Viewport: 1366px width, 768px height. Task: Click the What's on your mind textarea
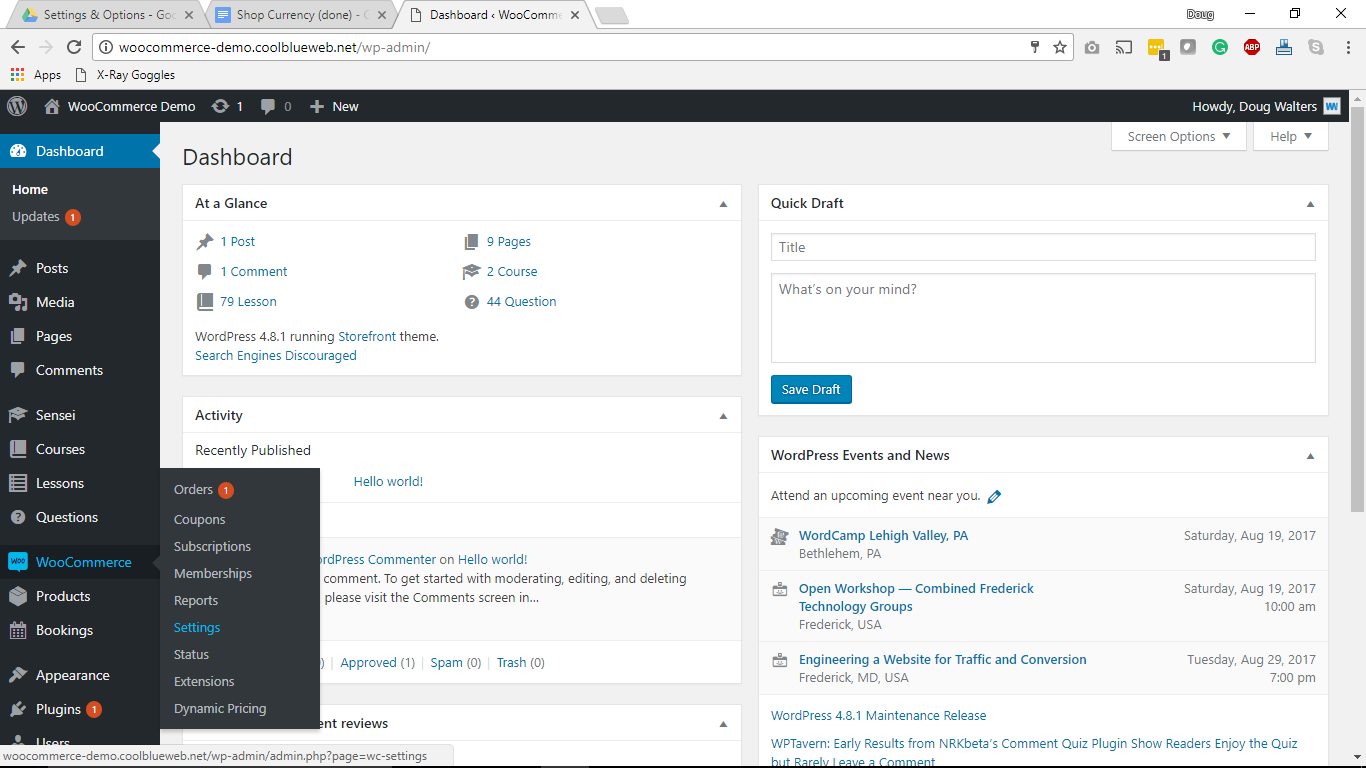click(x=1043, y=318)
